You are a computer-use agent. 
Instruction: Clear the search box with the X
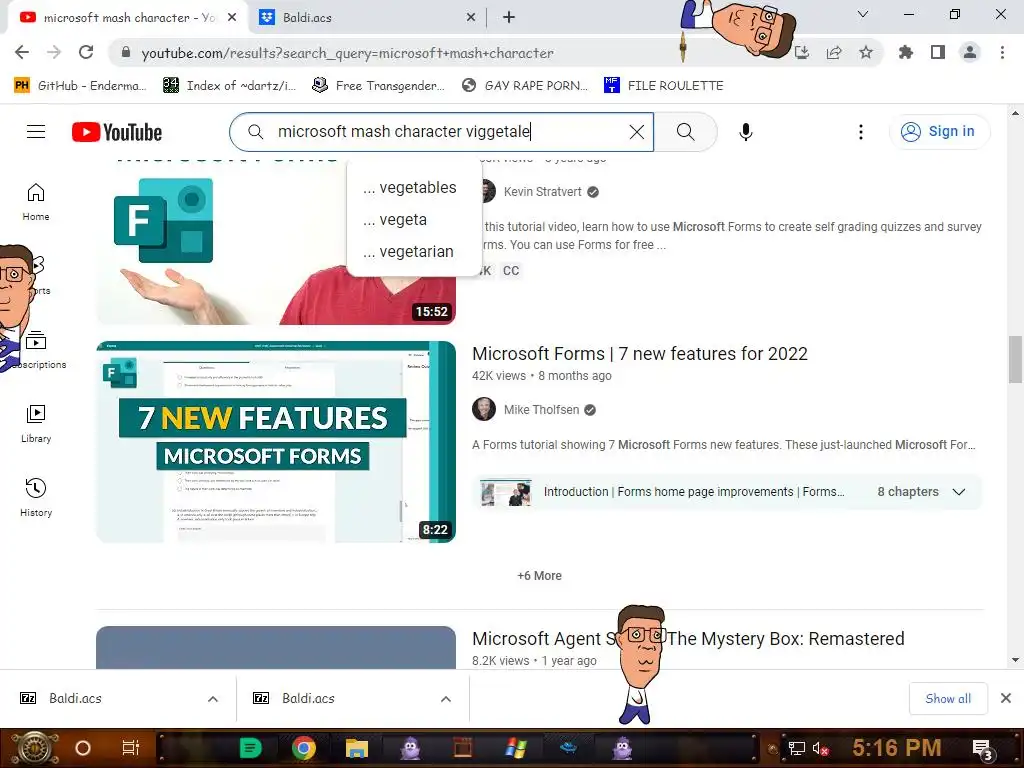[637, 132]
